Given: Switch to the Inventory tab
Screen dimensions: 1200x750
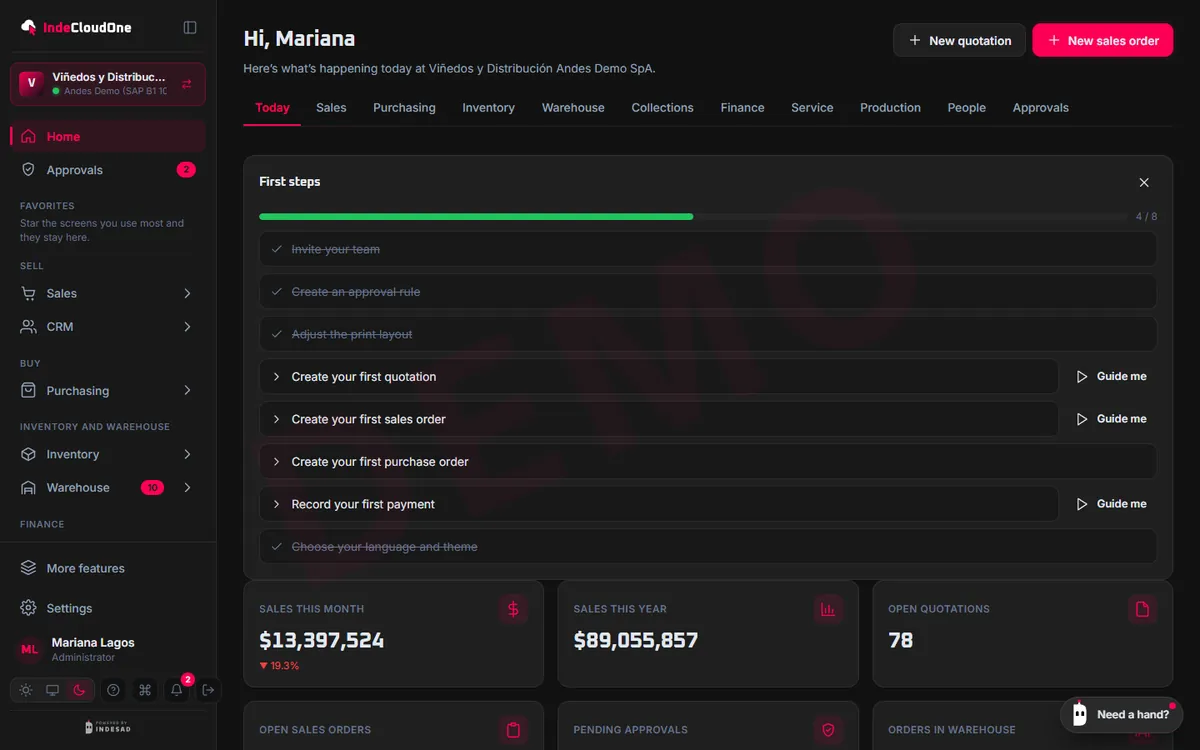Looking at the screenshot, I should click(488, 108).
